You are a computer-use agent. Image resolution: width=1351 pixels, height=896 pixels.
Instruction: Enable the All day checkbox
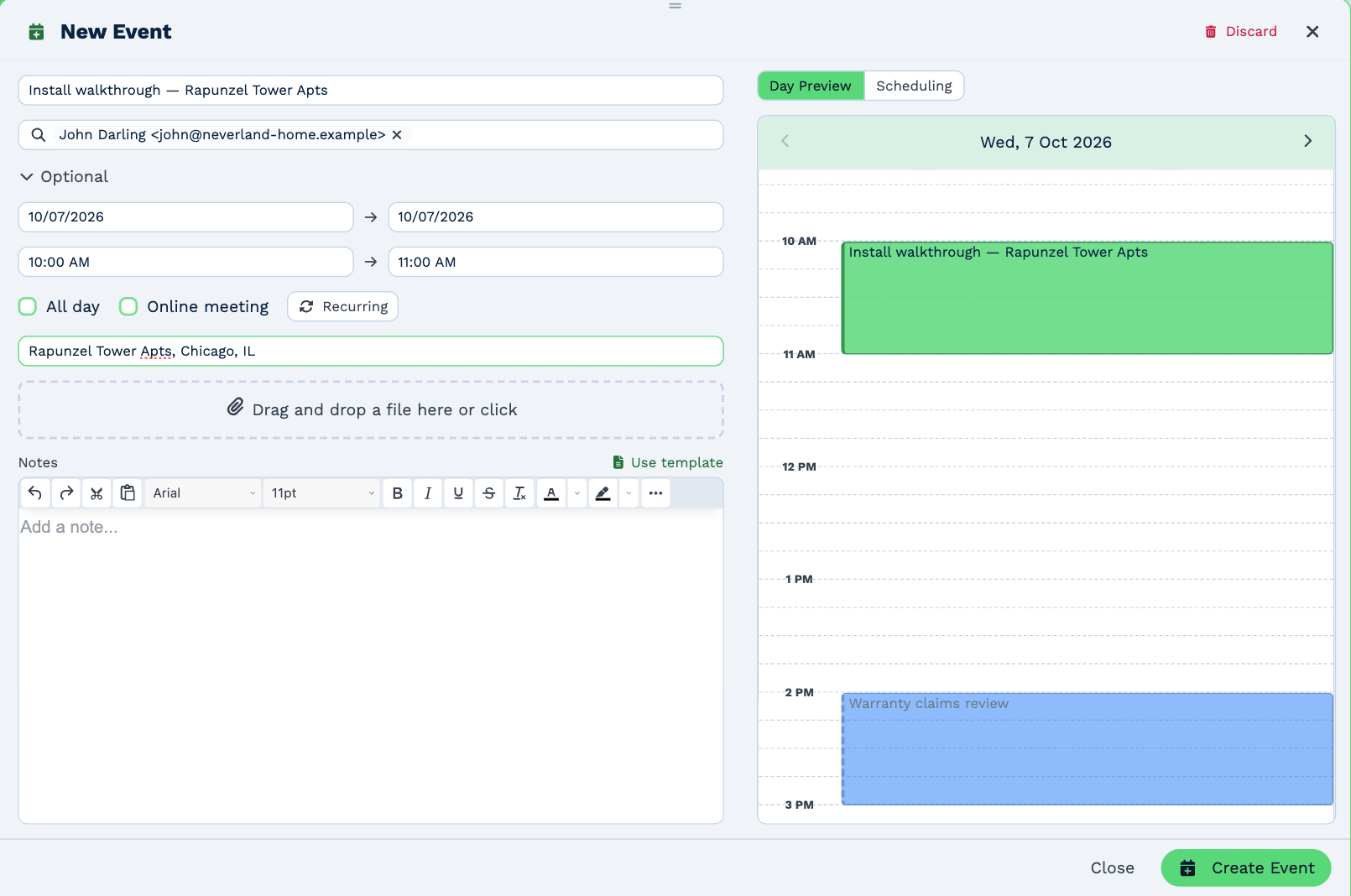(x=28, y=306)
